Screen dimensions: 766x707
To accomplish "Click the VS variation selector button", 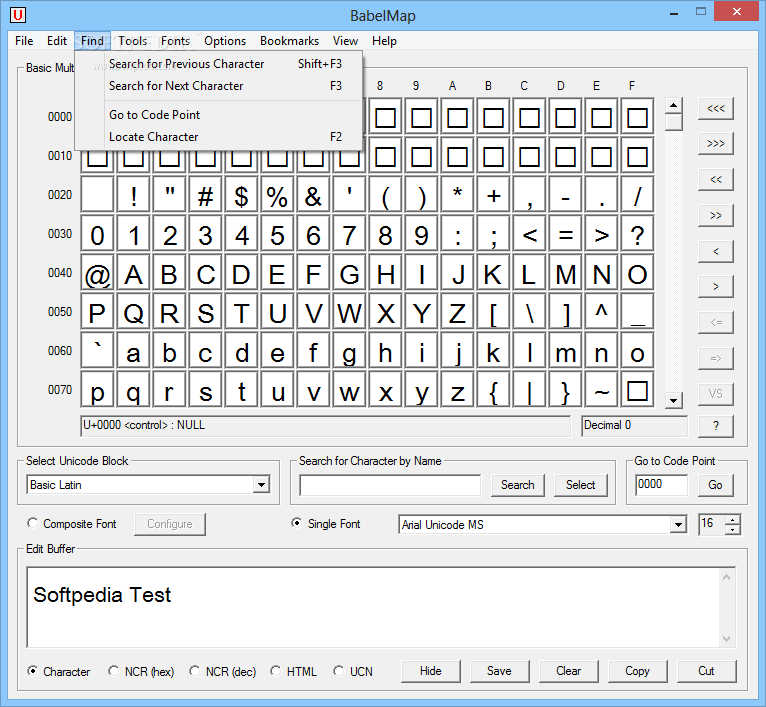I will click(716, 394).
